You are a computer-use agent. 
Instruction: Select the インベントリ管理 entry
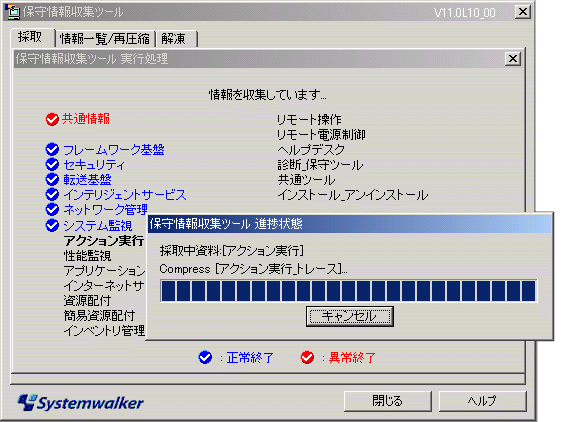click(x=104, y=330)
